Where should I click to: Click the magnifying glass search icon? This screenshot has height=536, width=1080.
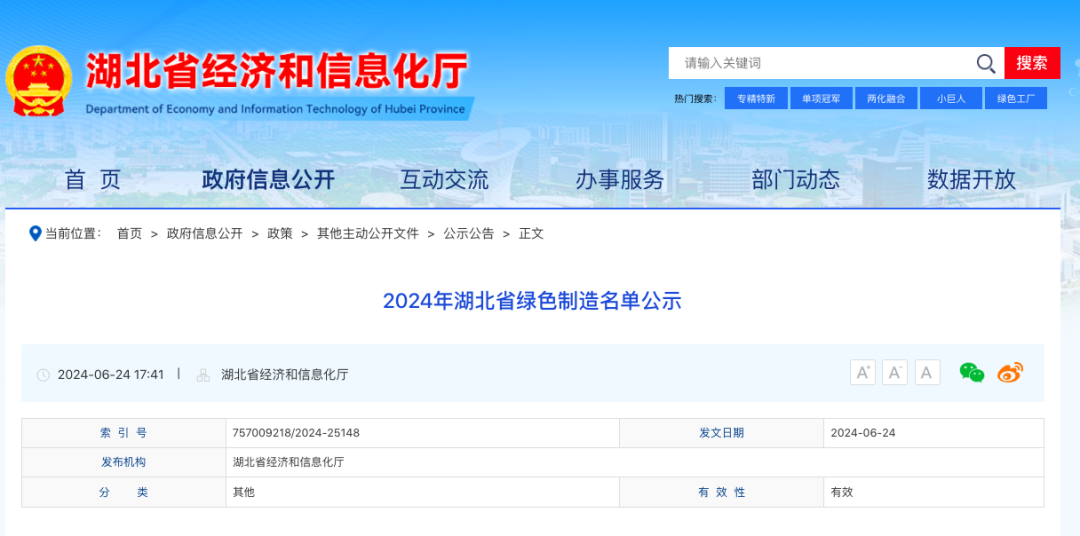tap(986, 64)
